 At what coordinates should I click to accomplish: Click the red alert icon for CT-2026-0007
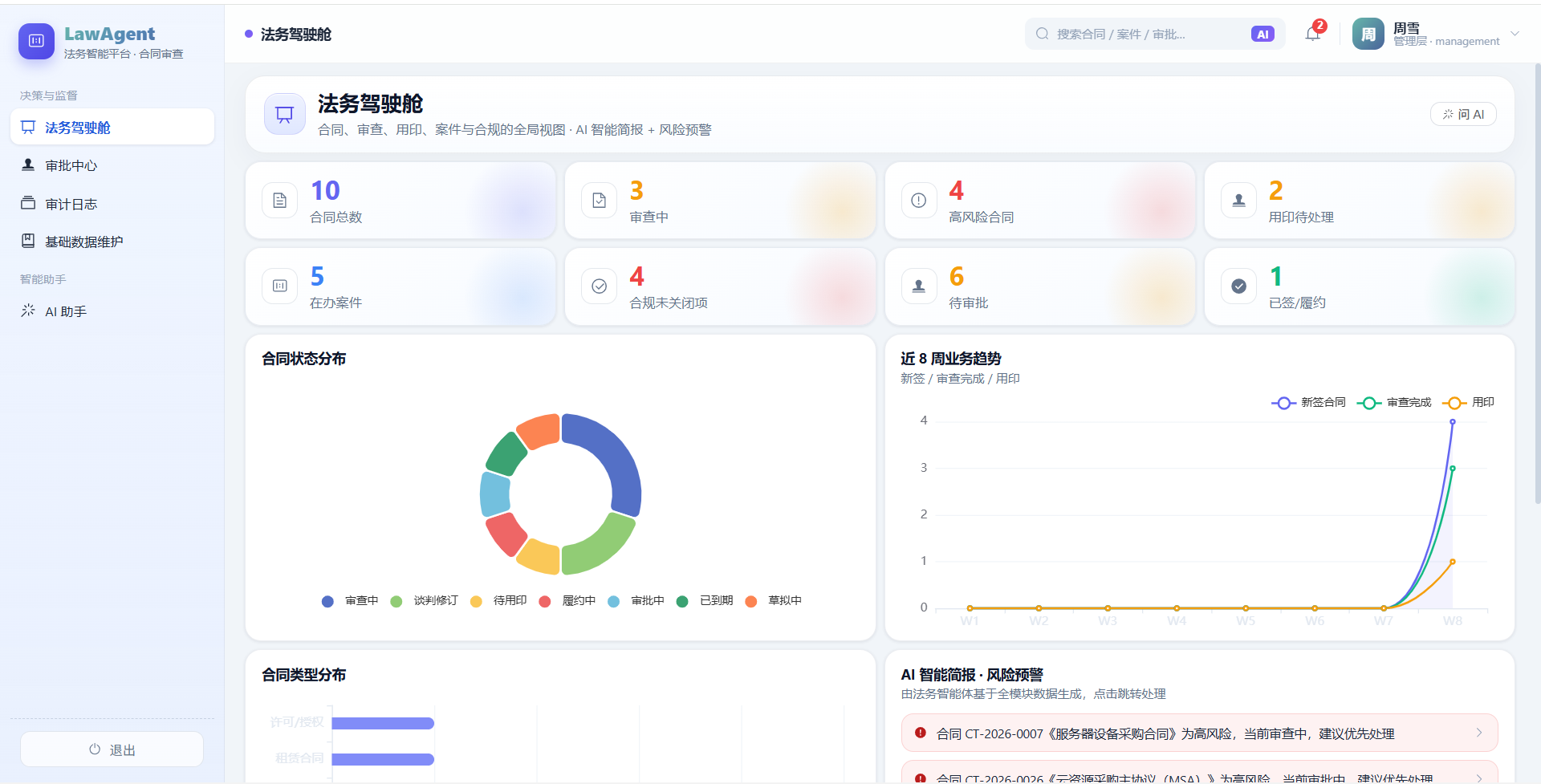pos(921,733)
